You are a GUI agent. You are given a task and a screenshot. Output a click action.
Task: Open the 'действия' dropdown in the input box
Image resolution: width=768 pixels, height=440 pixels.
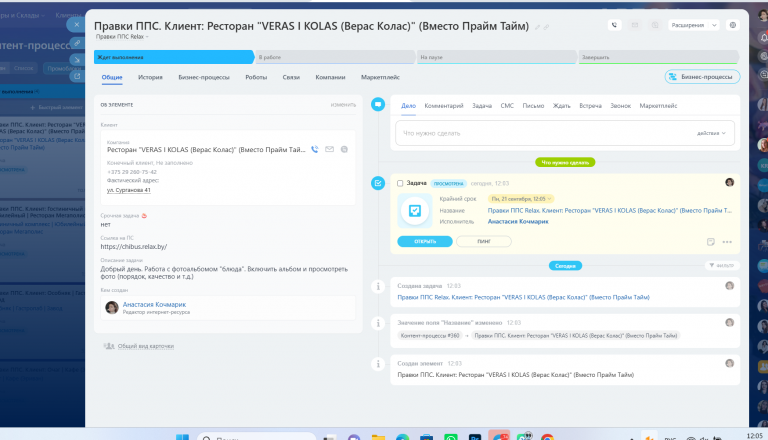[x=711, y=133]
